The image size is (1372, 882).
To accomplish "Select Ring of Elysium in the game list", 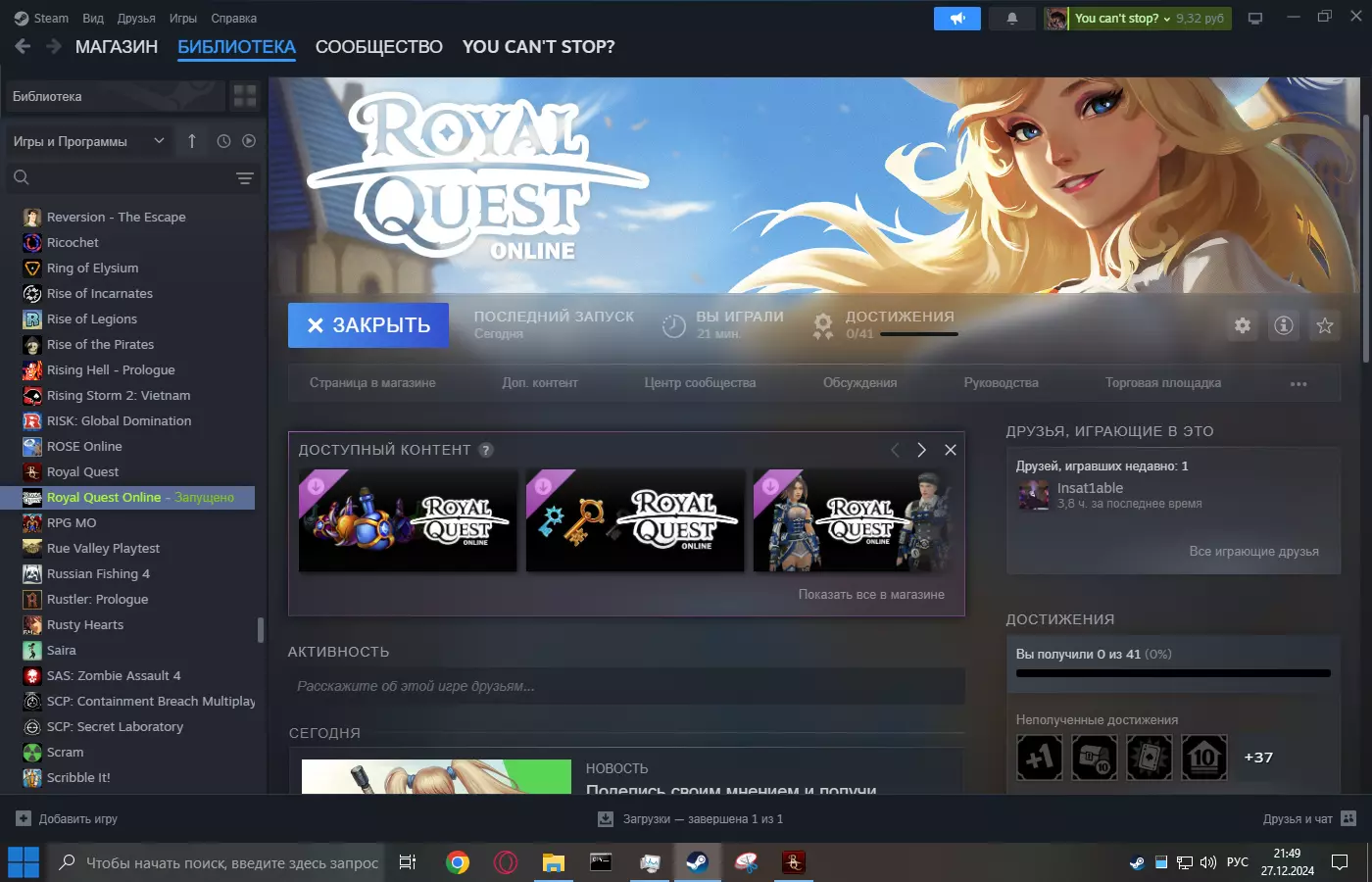I will coord(137,268).
